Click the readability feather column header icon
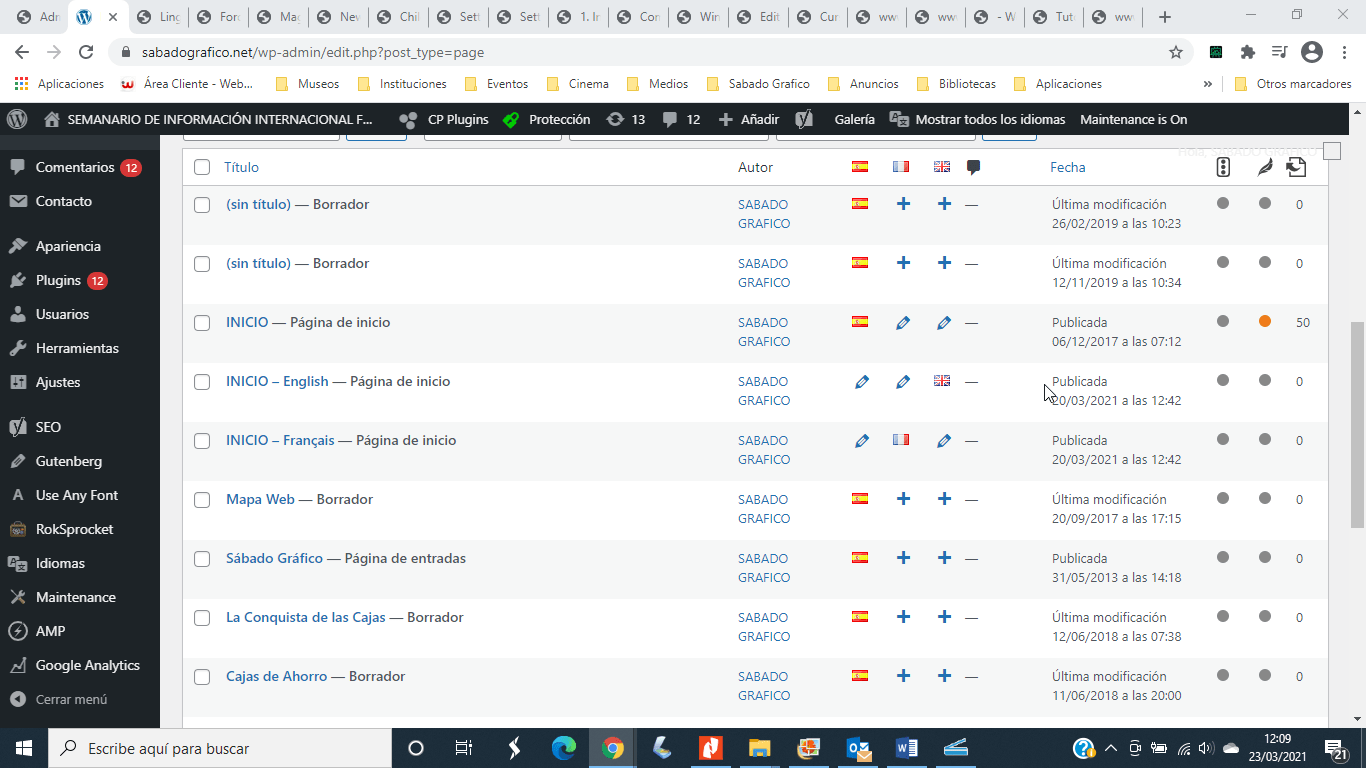 (x=1265, y=167)
